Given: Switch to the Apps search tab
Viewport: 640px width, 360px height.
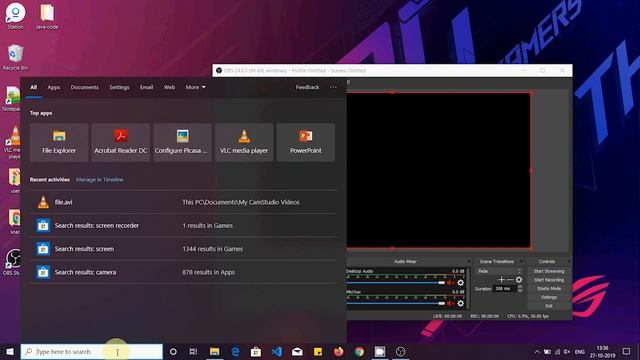Looking at the screenshot, I should click(x=53, y=87).
